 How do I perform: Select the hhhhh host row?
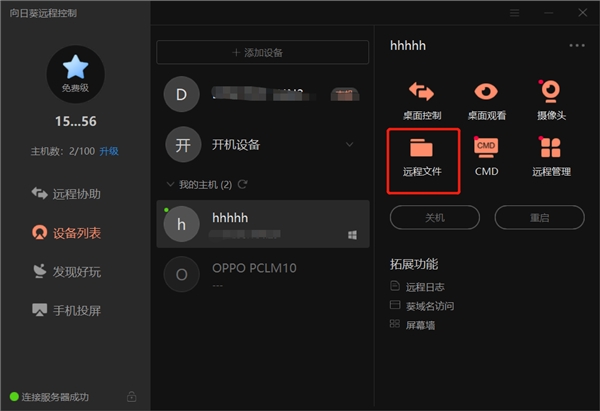coord(263,224)
